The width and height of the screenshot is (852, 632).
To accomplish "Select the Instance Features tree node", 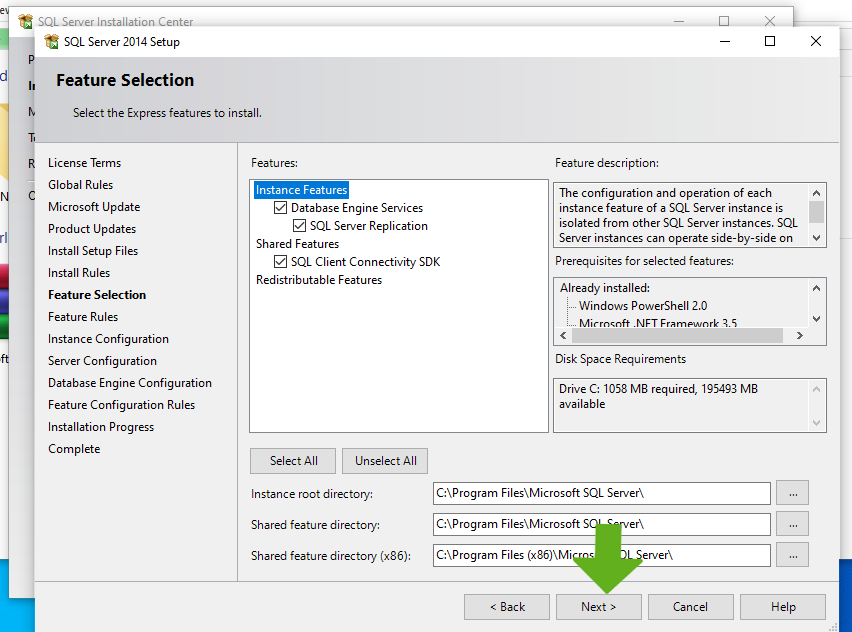I will (301, 190).
